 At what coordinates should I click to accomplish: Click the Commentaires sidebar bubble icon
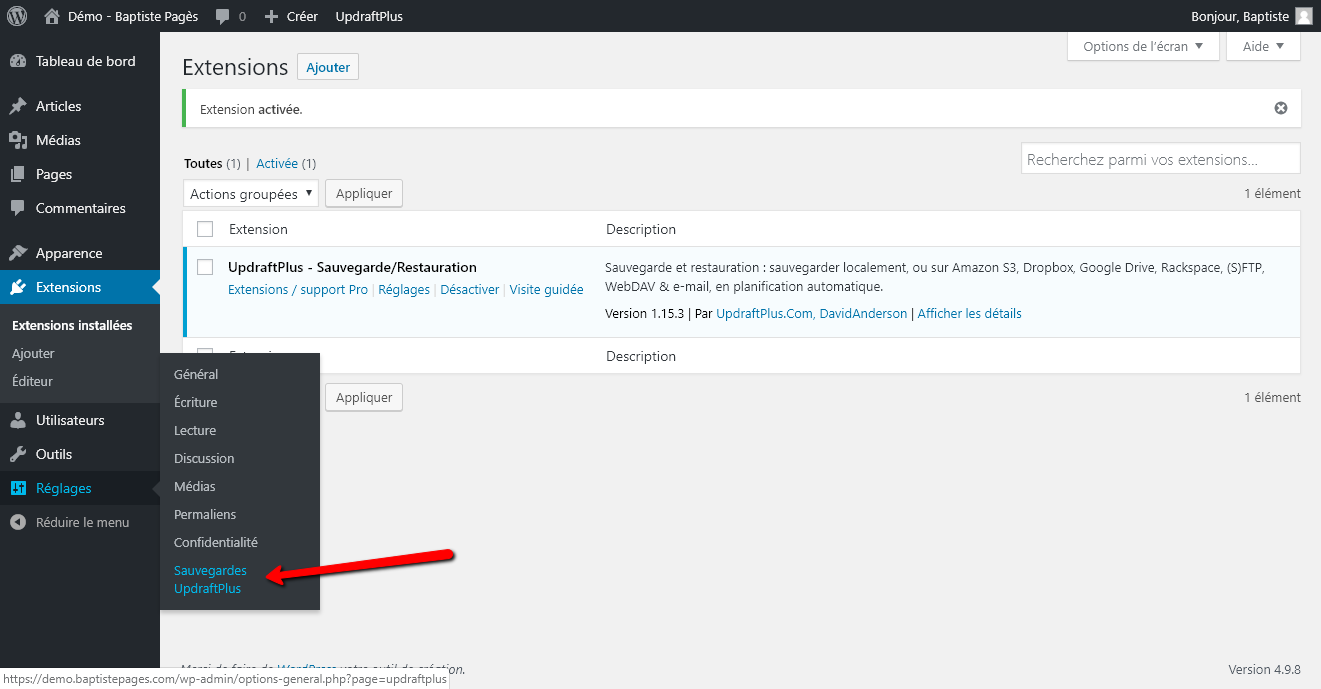(18, 208)
